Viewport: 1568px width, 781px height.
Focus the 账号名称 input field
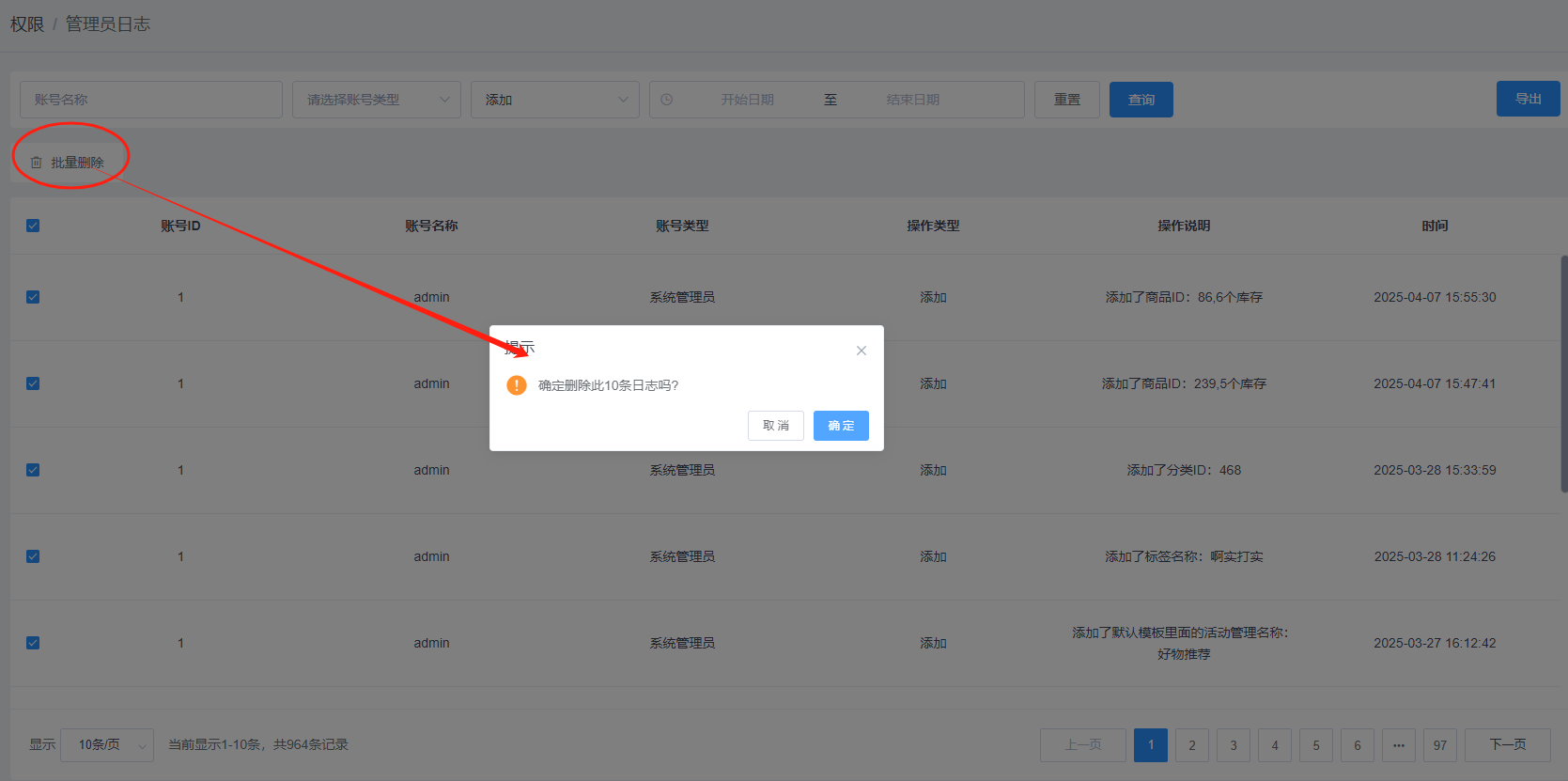click(150, 100)
